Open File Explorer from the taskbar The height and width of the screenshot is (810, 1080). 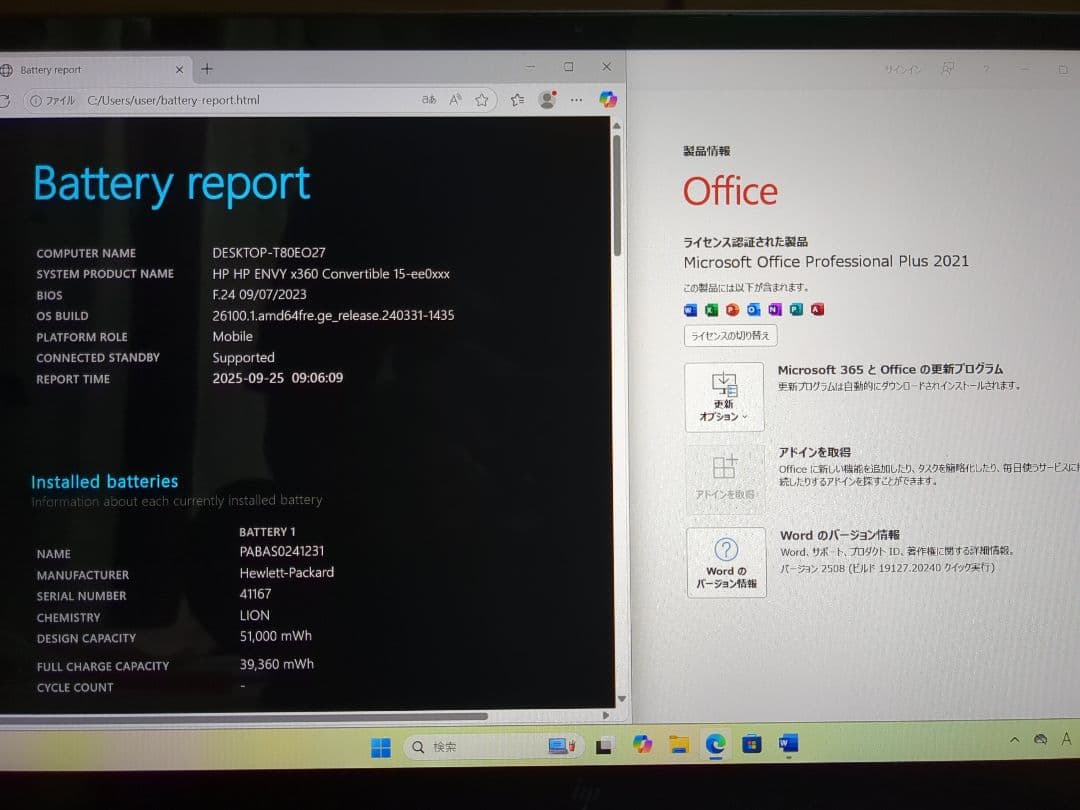click(679, 745)
